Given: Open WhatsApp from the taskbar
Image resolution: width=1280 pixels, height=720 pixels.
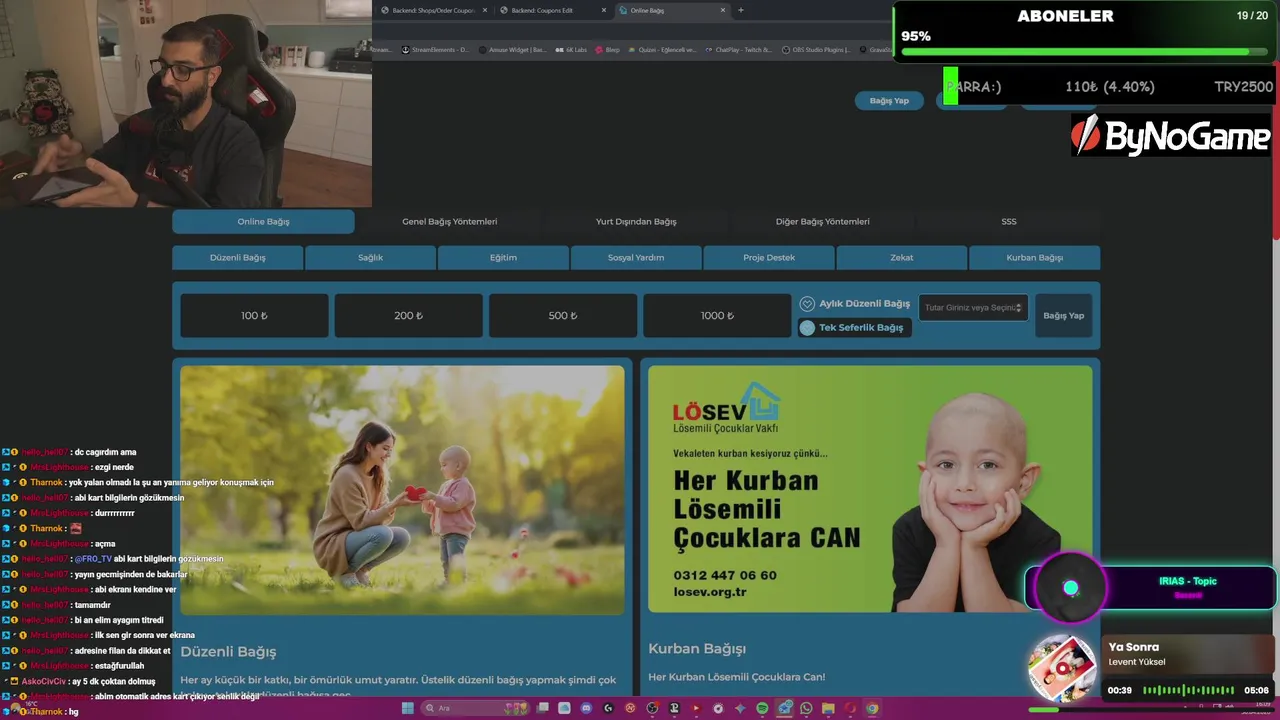Looking at the screenshot, I should (x=806, y=708).
